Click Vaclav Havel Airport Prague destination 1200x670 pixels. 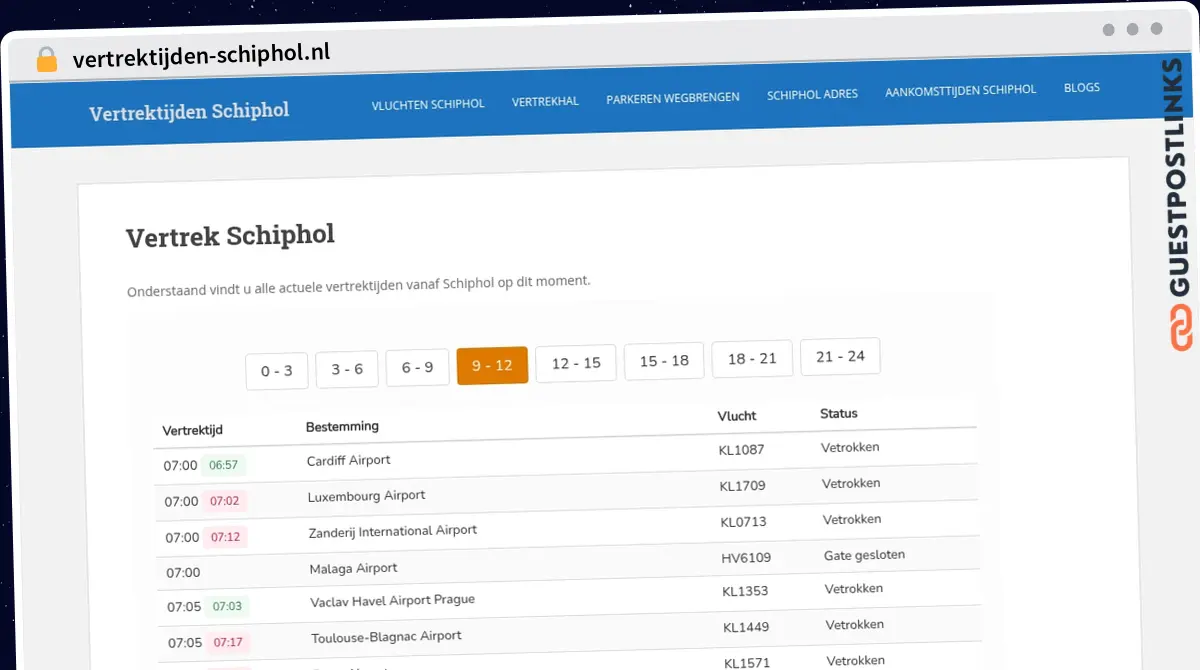[x=392, y=601]
